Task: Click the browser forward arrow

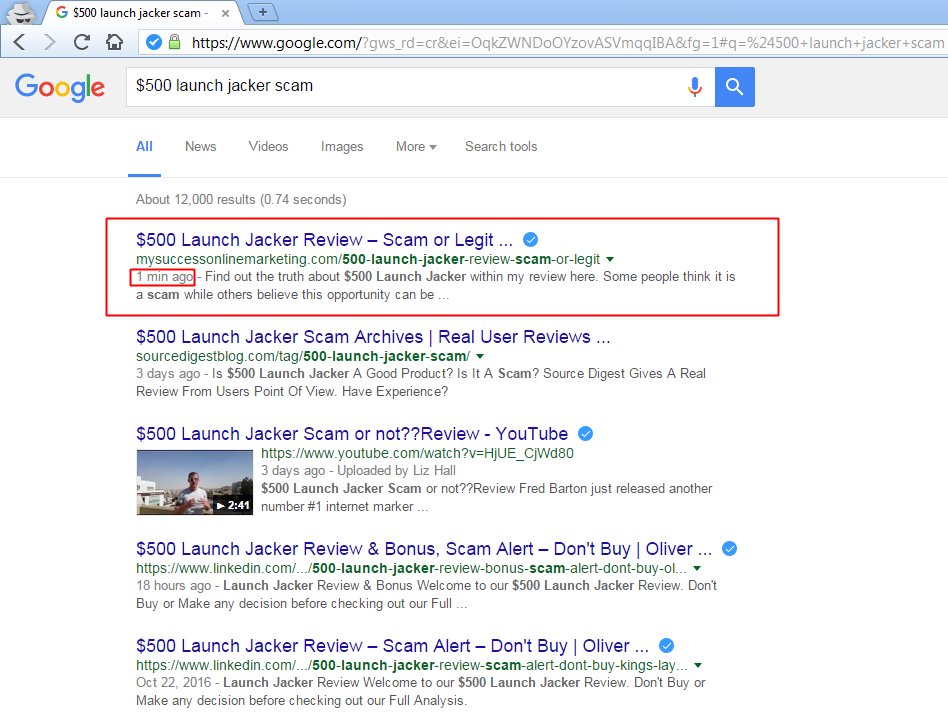Action: [50, 42]
